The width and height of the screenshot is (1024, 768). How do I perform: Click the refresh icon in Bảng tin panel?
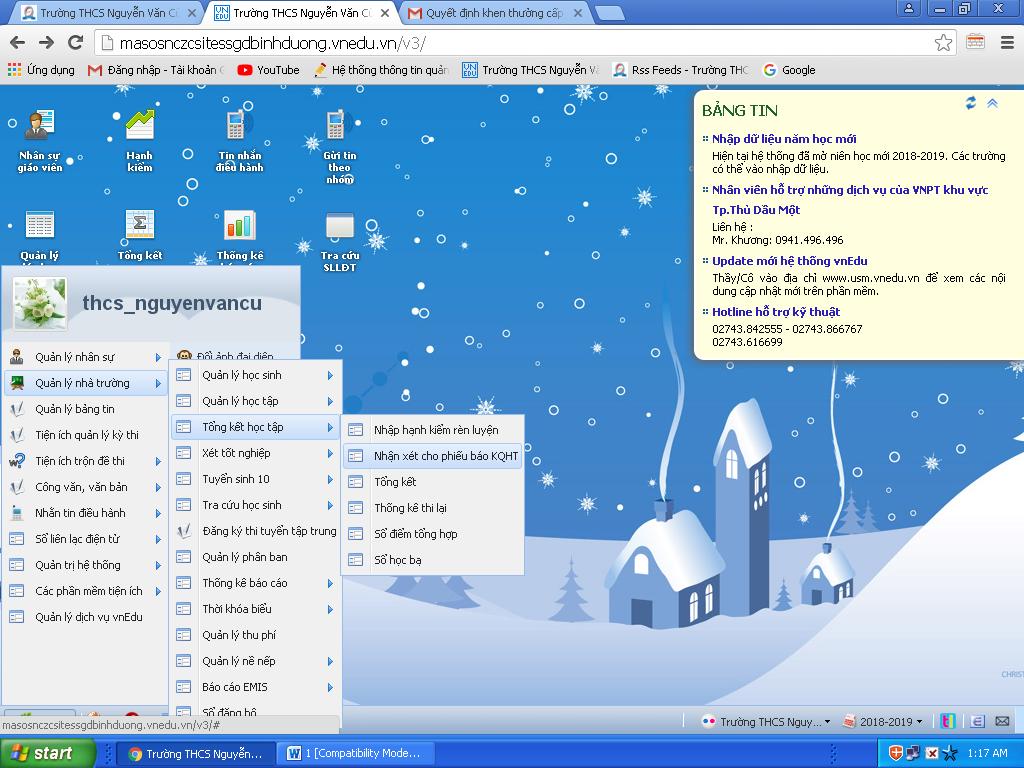click(x=970, y=103)
